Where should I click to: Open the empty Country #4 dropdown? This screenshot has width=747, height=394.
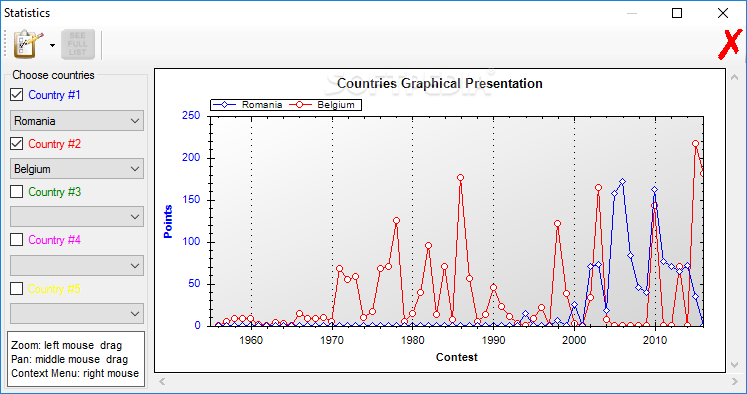pyautogui.click(x=77, y=265)
